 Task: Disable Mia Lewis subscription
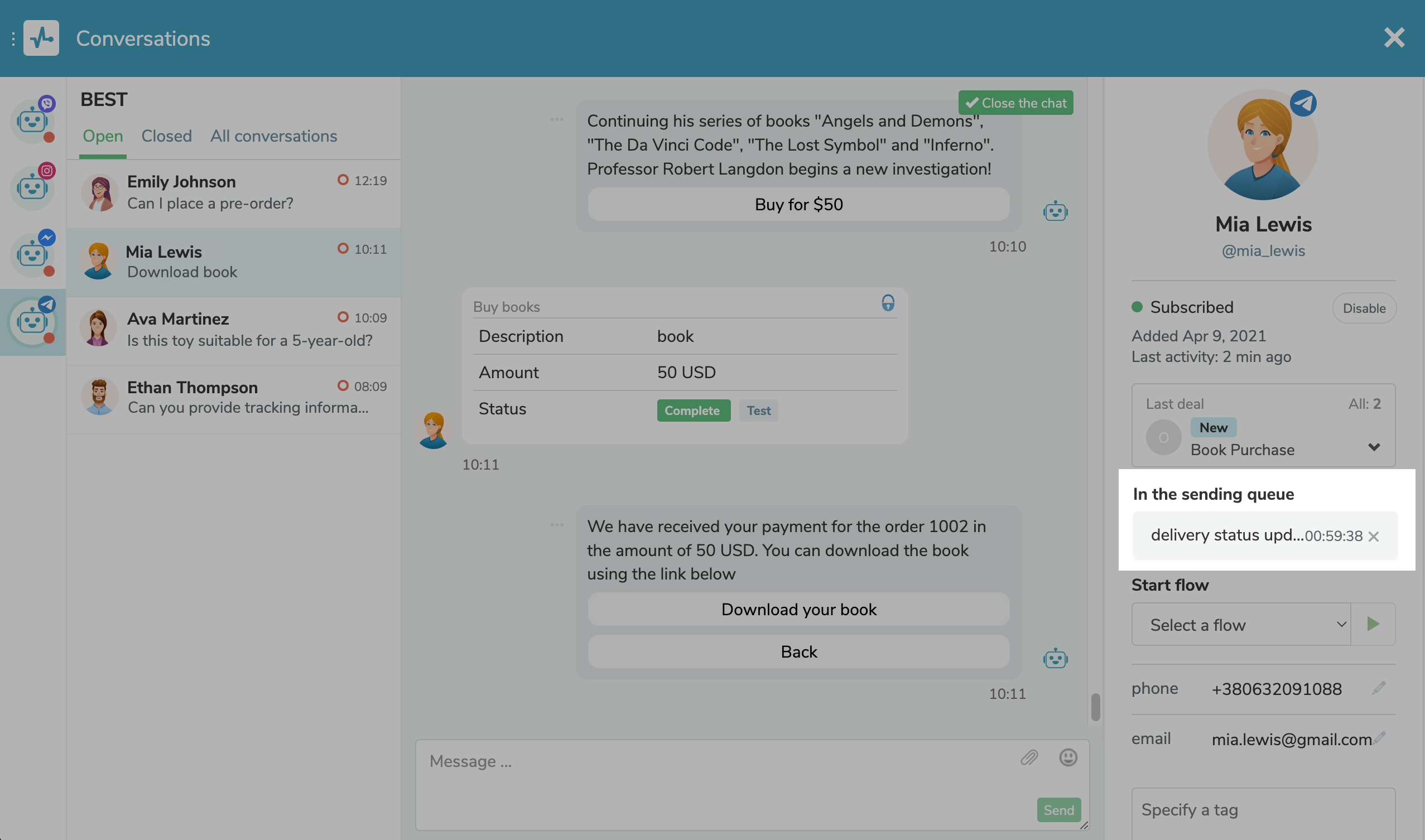1363,308
